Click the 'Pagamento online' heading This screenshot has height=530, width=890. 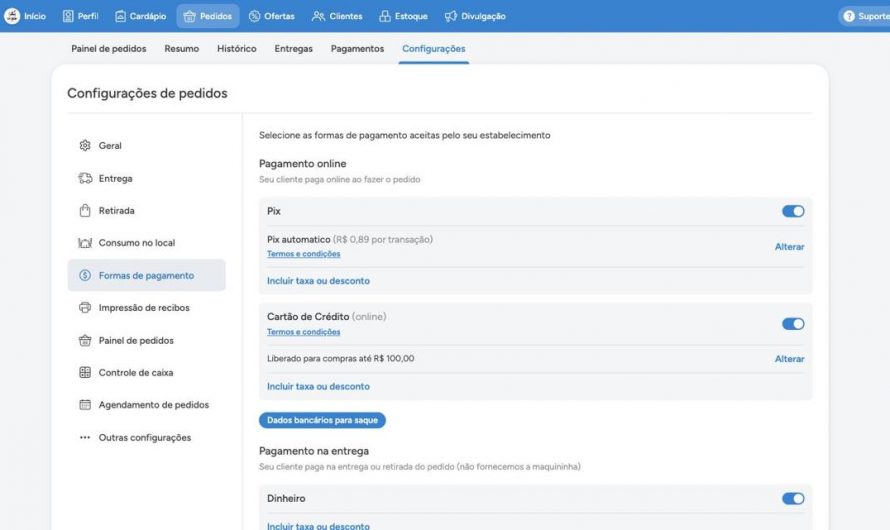tap(303, 163)
